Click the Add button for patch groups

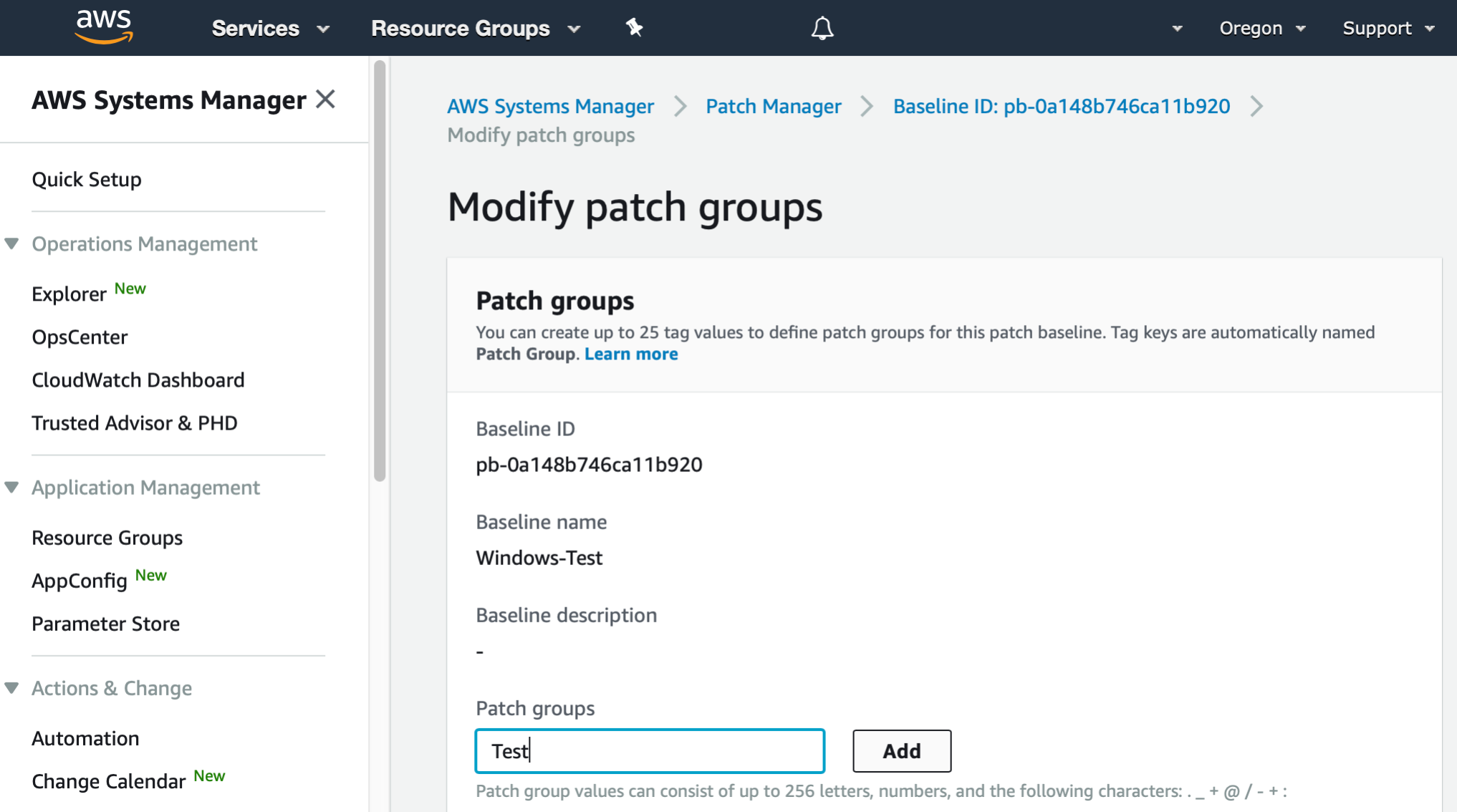point(901,751)
